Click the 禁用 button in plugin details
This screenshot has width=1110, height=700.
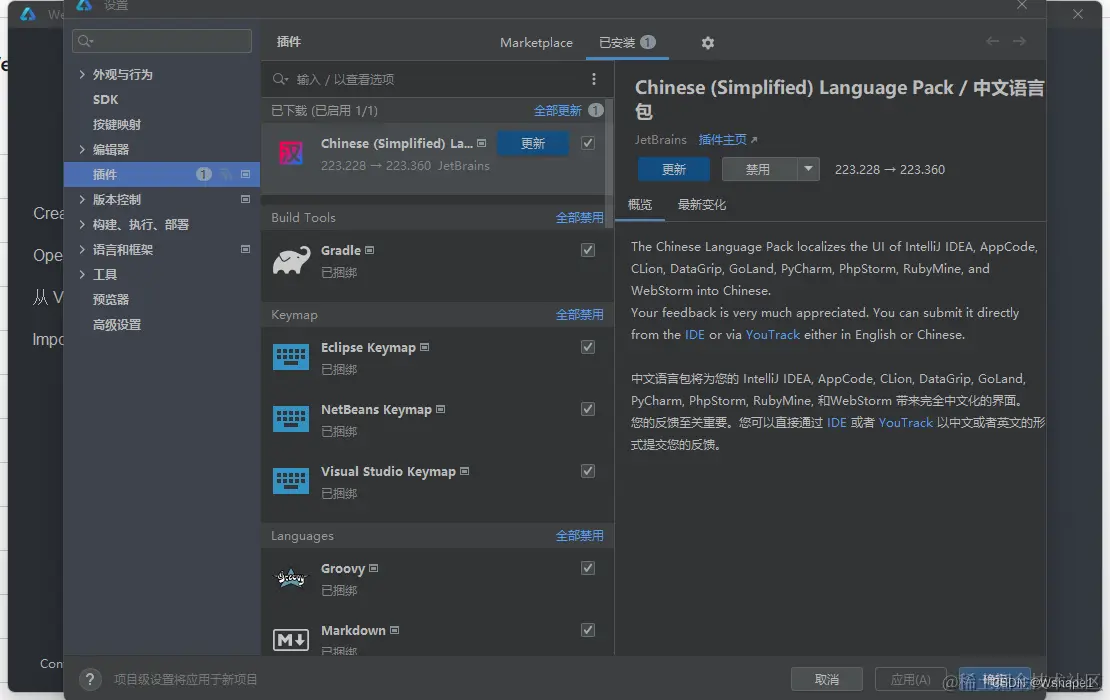[x=760, y=169]
